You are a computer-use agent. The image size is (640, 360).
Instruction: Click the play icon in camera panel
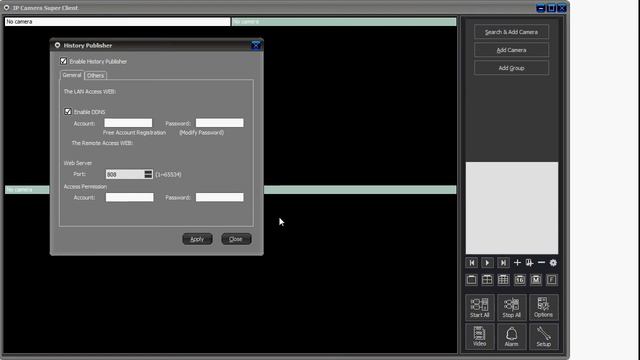(x=487, y=263)
